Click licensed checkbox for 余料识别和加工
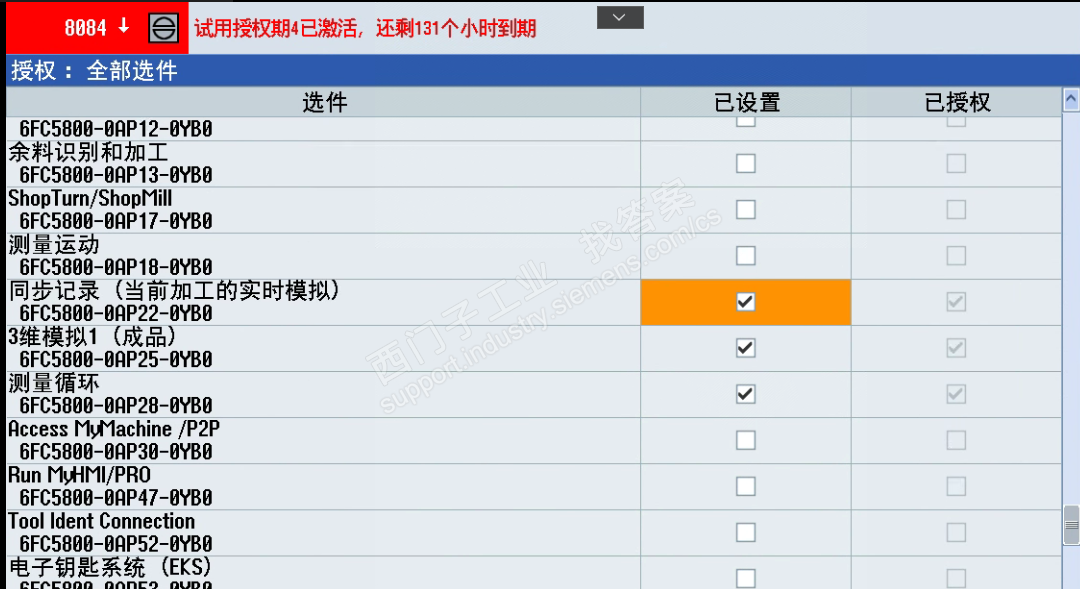1080x589 pixels. 956,163
